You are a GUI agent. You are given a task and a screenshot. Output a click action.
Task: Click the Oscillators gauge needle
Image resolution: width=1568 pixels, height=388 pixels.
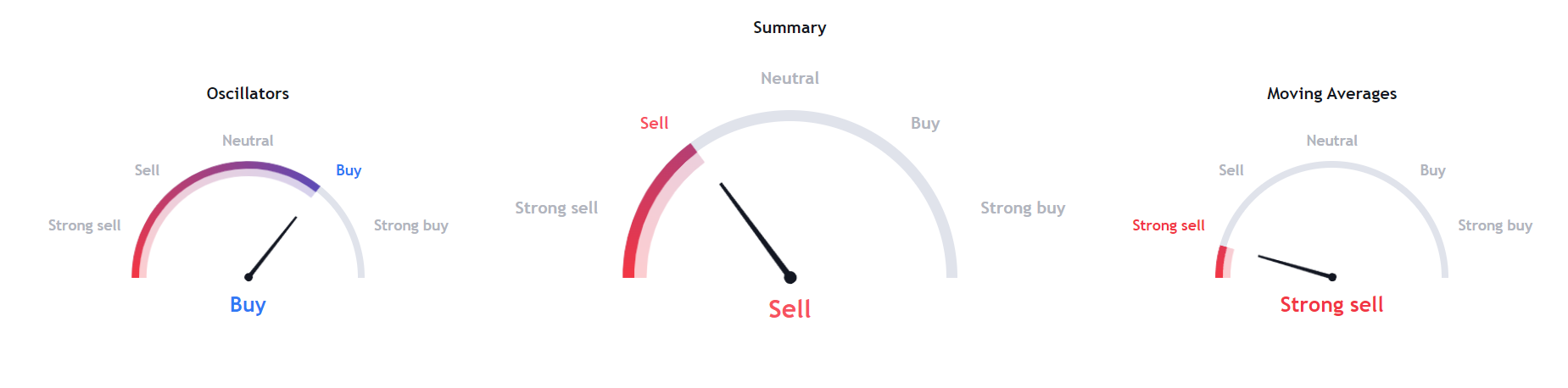coord(272,247)
